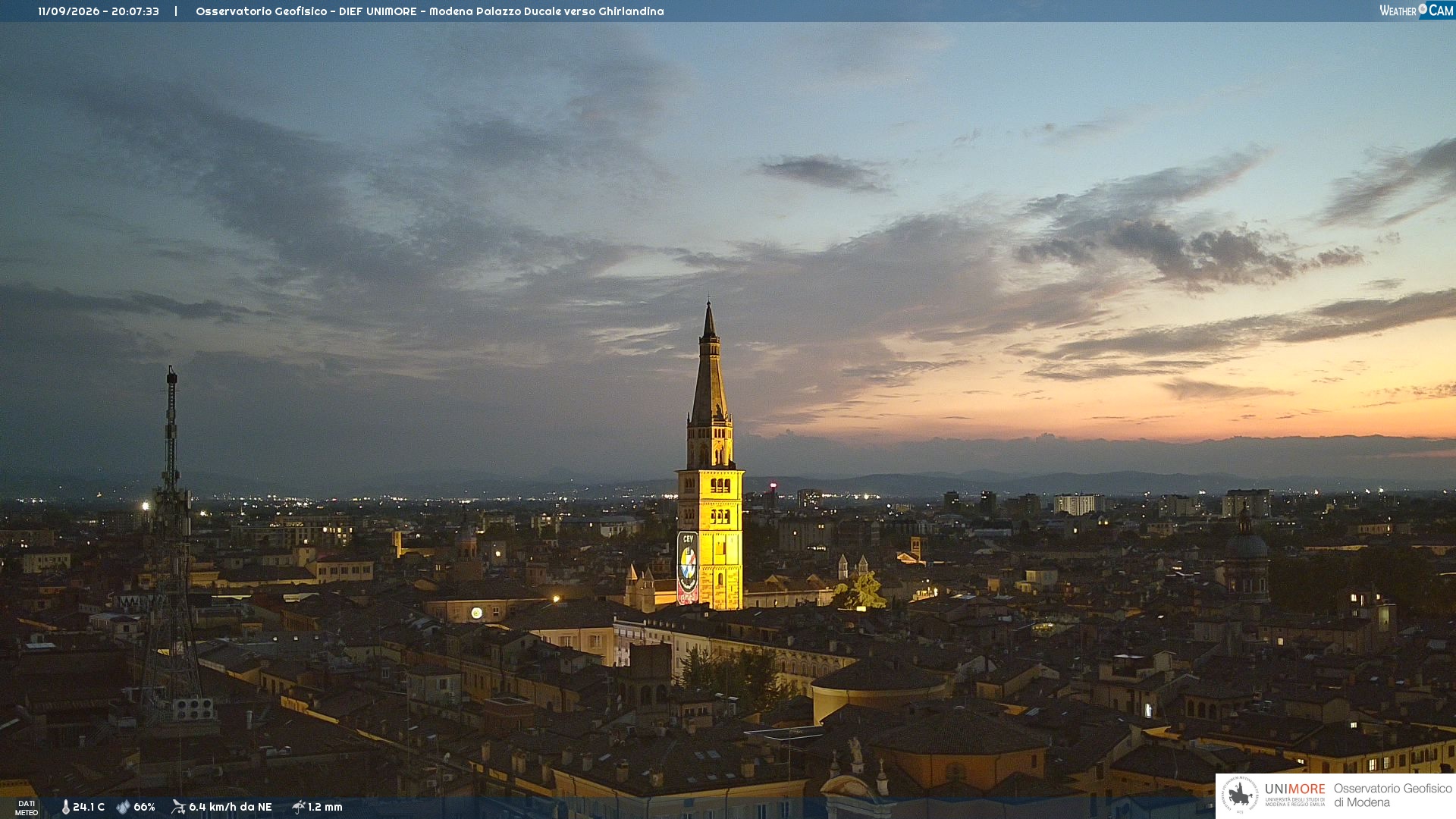Click the rain umbrella precipitation icon
The image size is (1456, 819).
click(299, 807)
